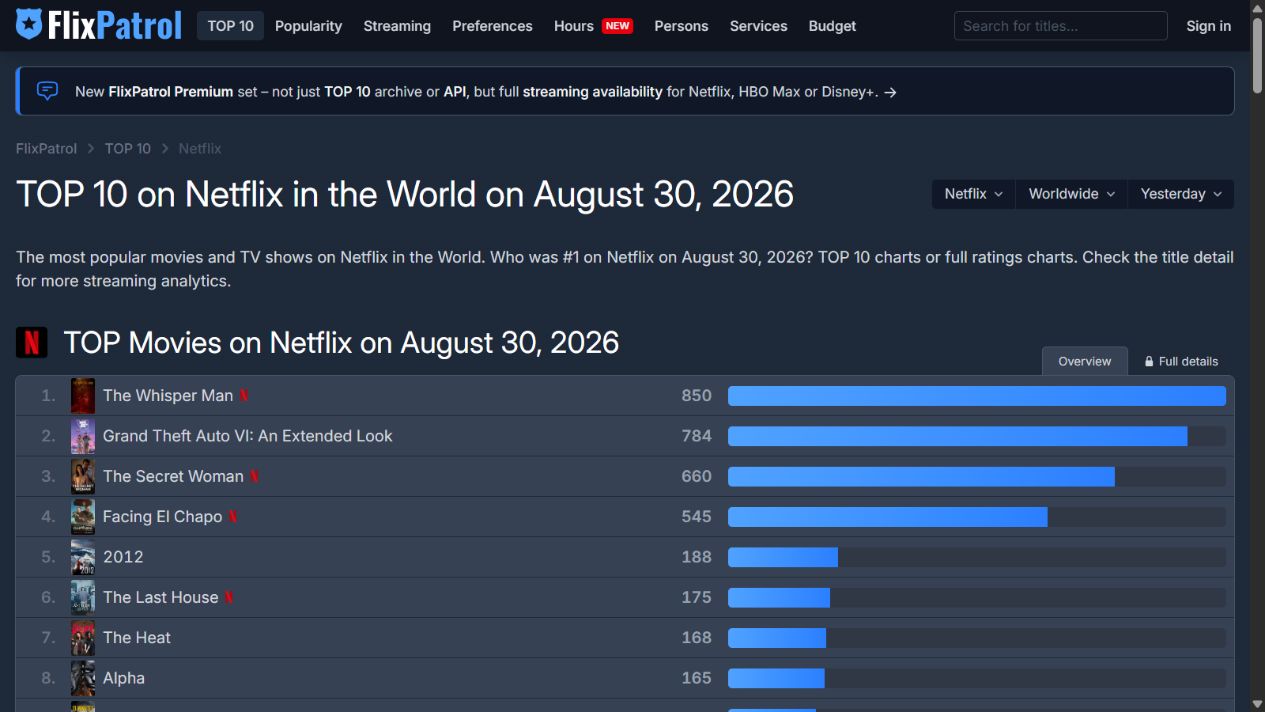Click the lock icon next to Full details
The image size is (1265, 712).
pos(1149,361)
